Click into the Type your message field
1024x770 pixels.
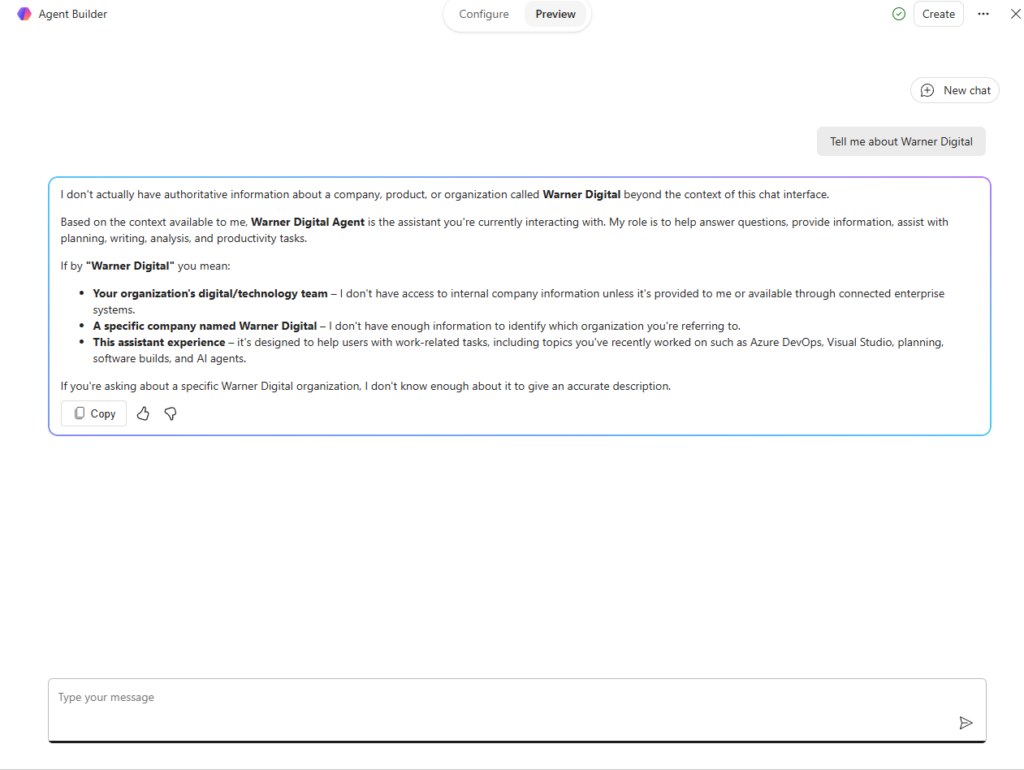click(x=517, y=710)
